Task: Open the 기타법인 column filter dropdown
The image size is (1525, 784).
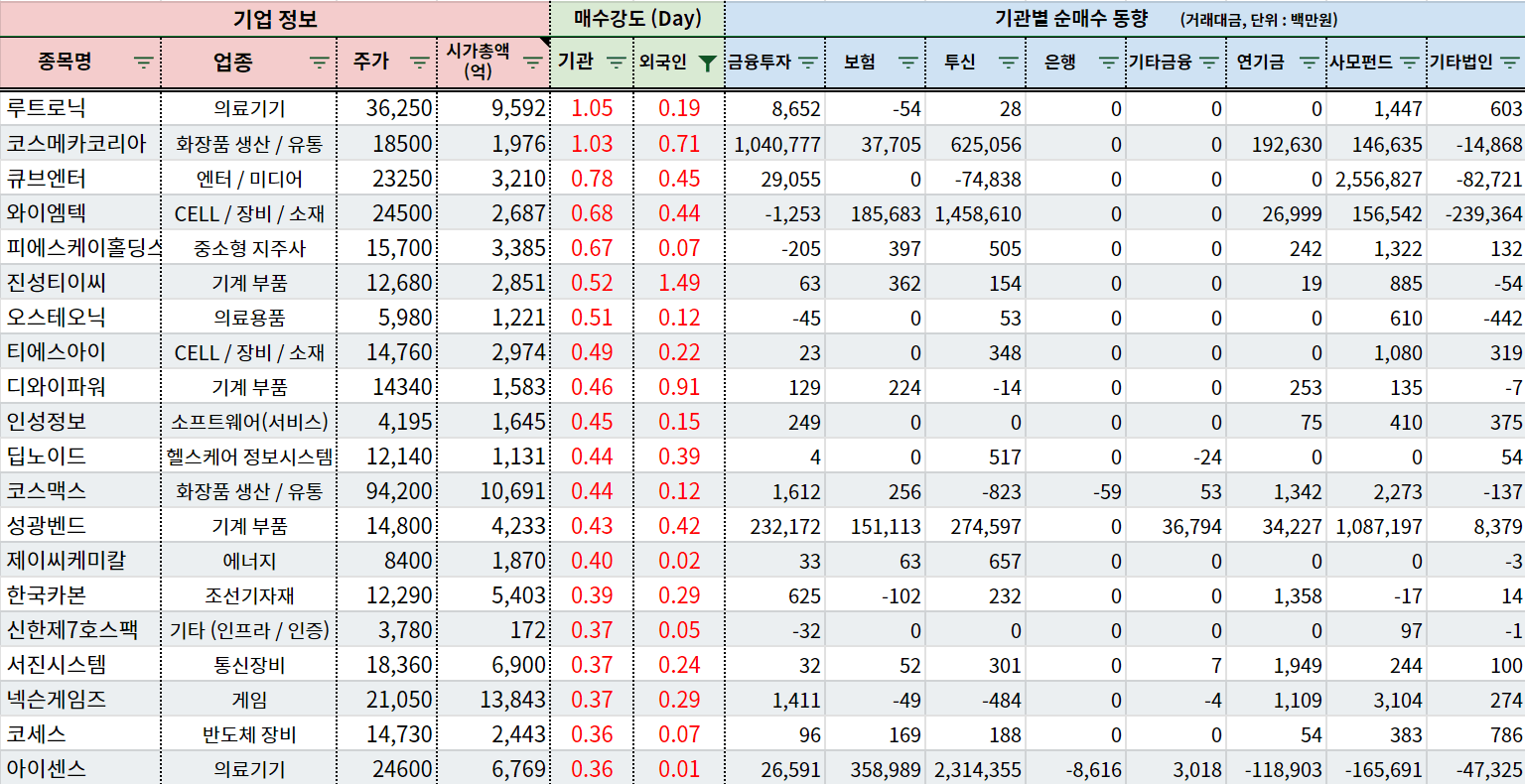Action: 1509,63
